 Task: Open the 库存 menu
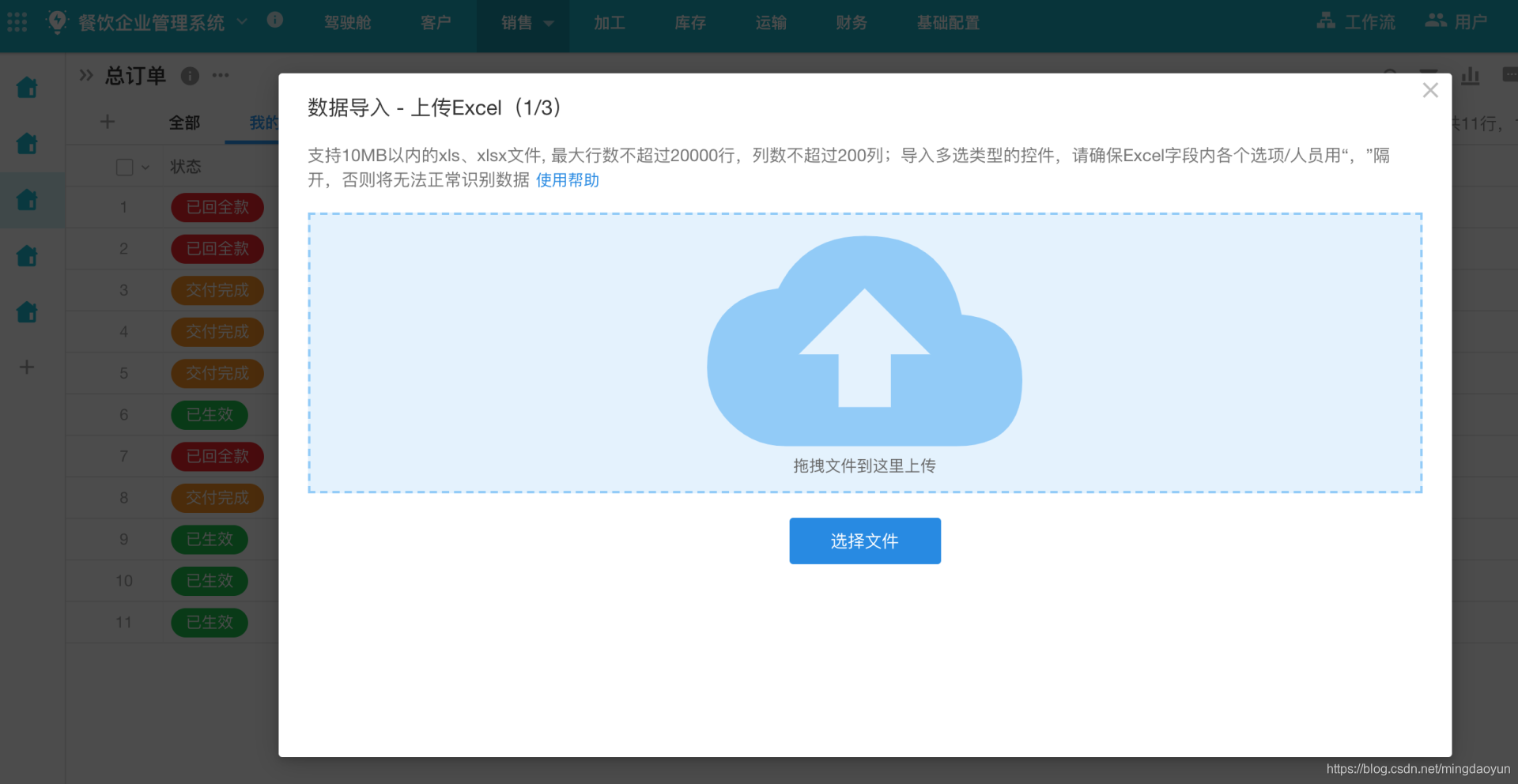click(x=690, y=23)
